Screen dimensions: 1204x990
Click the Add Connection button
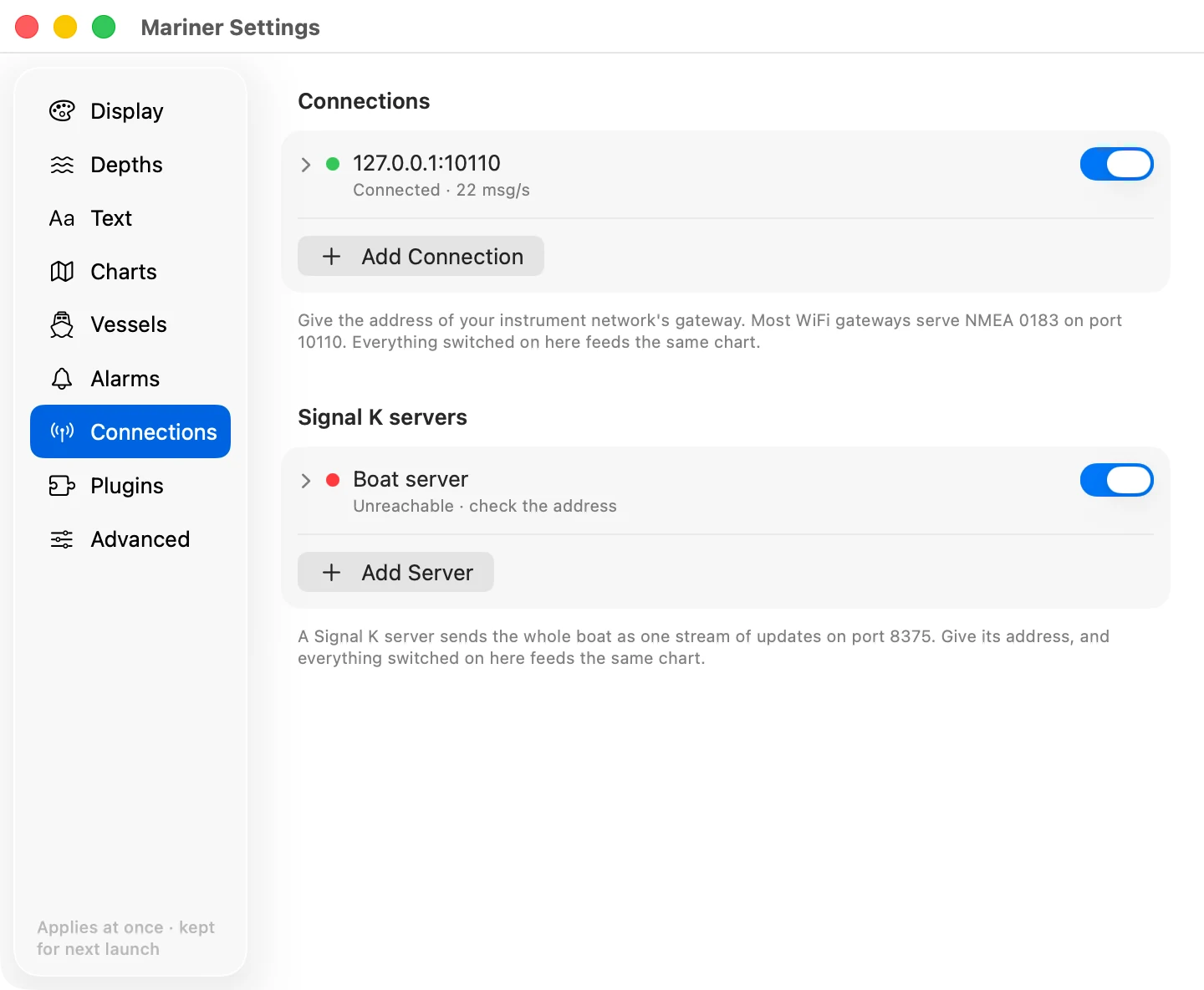coord(421,256)
